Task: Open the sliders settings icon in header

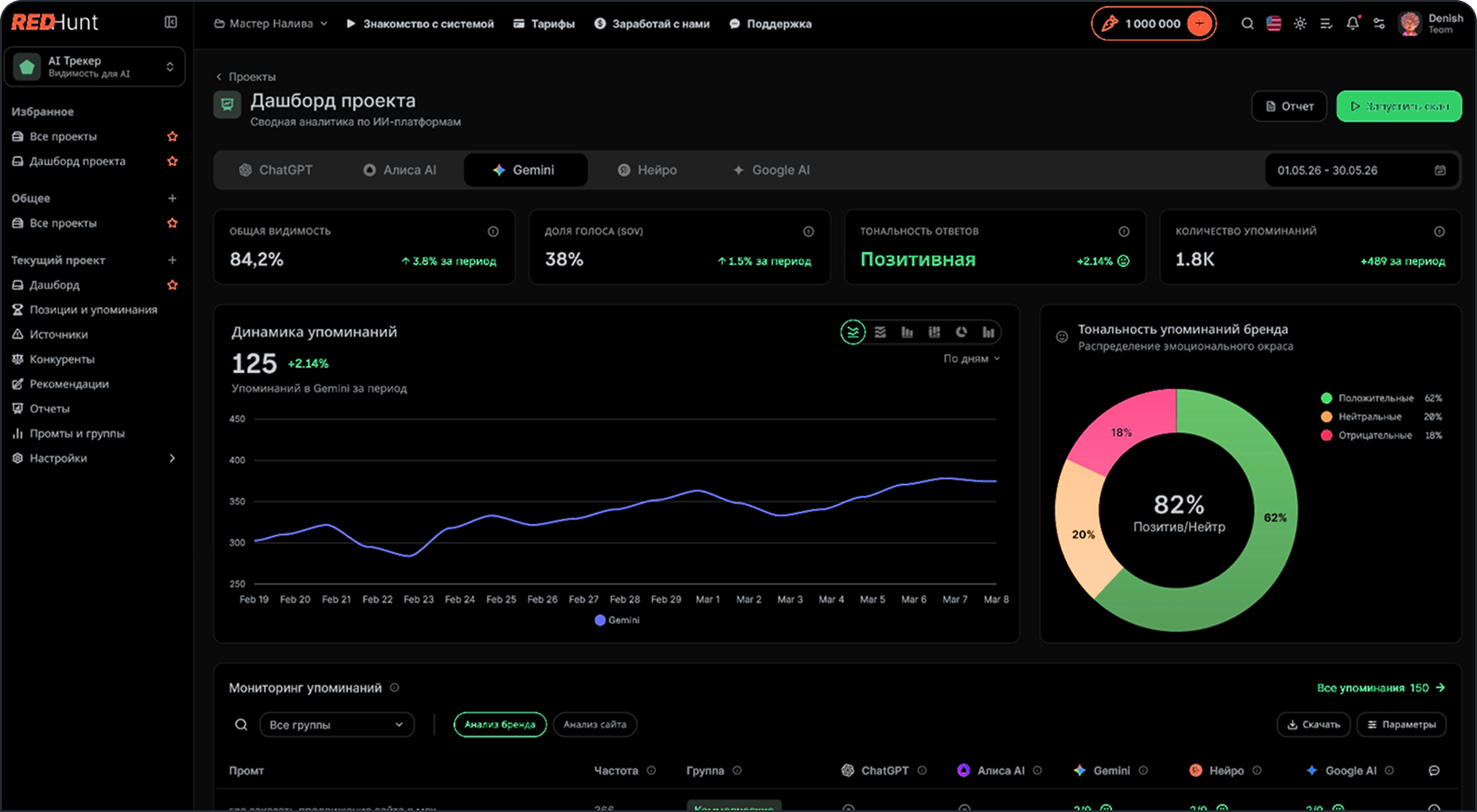Action: (x=1379, y=24)
